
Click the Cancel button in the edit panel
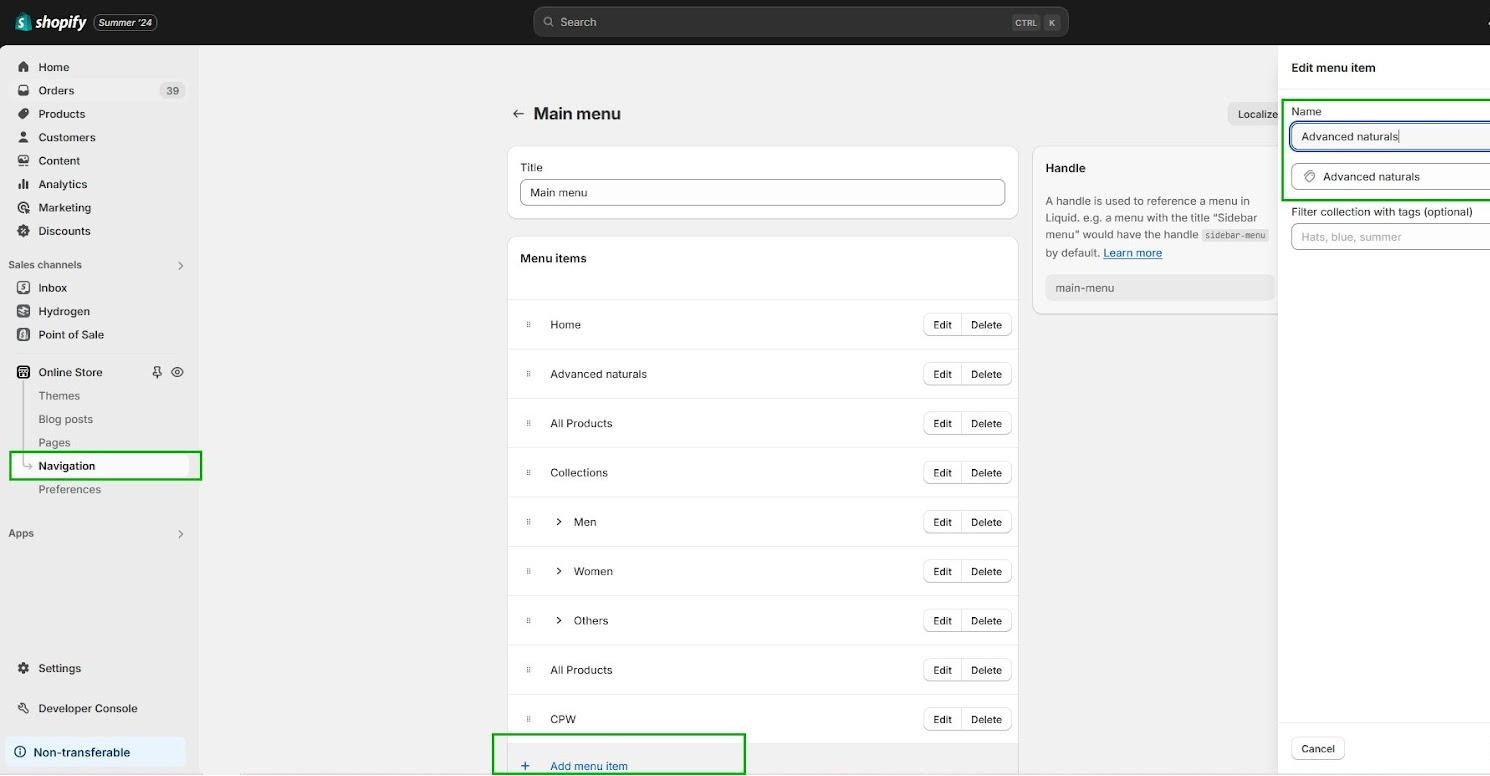[1317, 748]
